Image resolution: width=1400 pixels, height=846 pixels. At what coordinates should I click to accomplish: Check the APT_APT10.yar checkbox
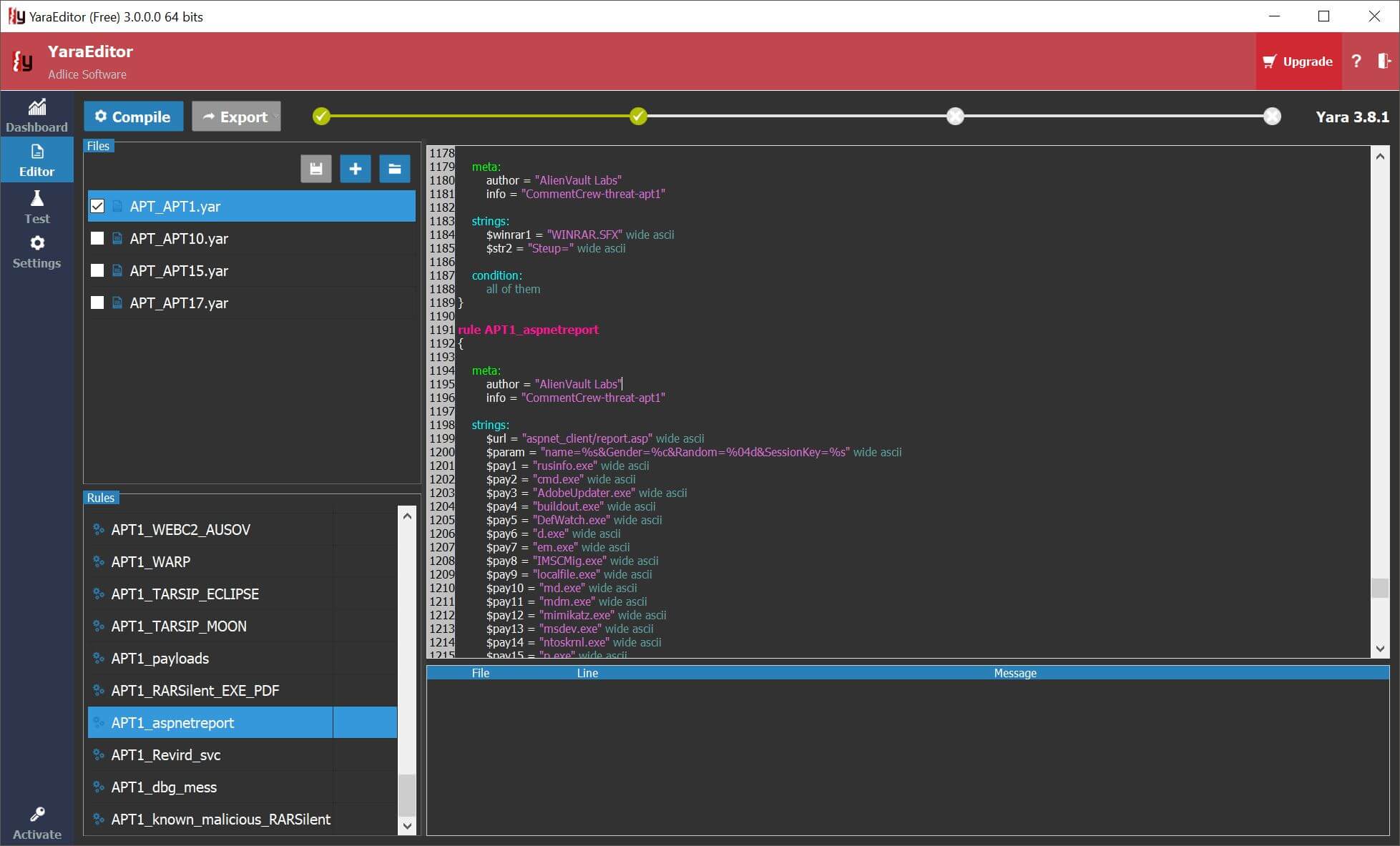coord(97,238)
